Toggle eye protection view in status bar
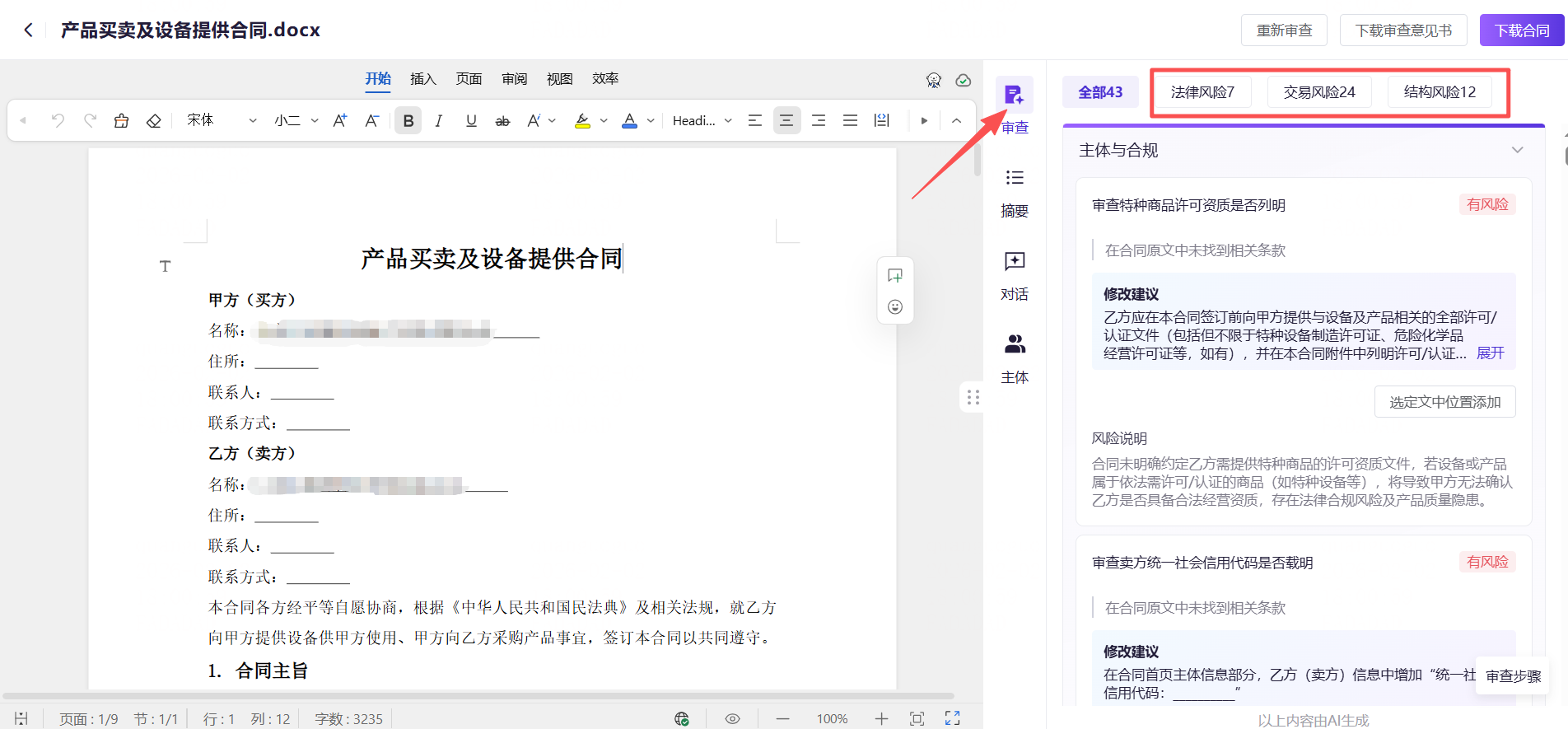The height and width of the screenshot is (729, 1568). point(732,718)
